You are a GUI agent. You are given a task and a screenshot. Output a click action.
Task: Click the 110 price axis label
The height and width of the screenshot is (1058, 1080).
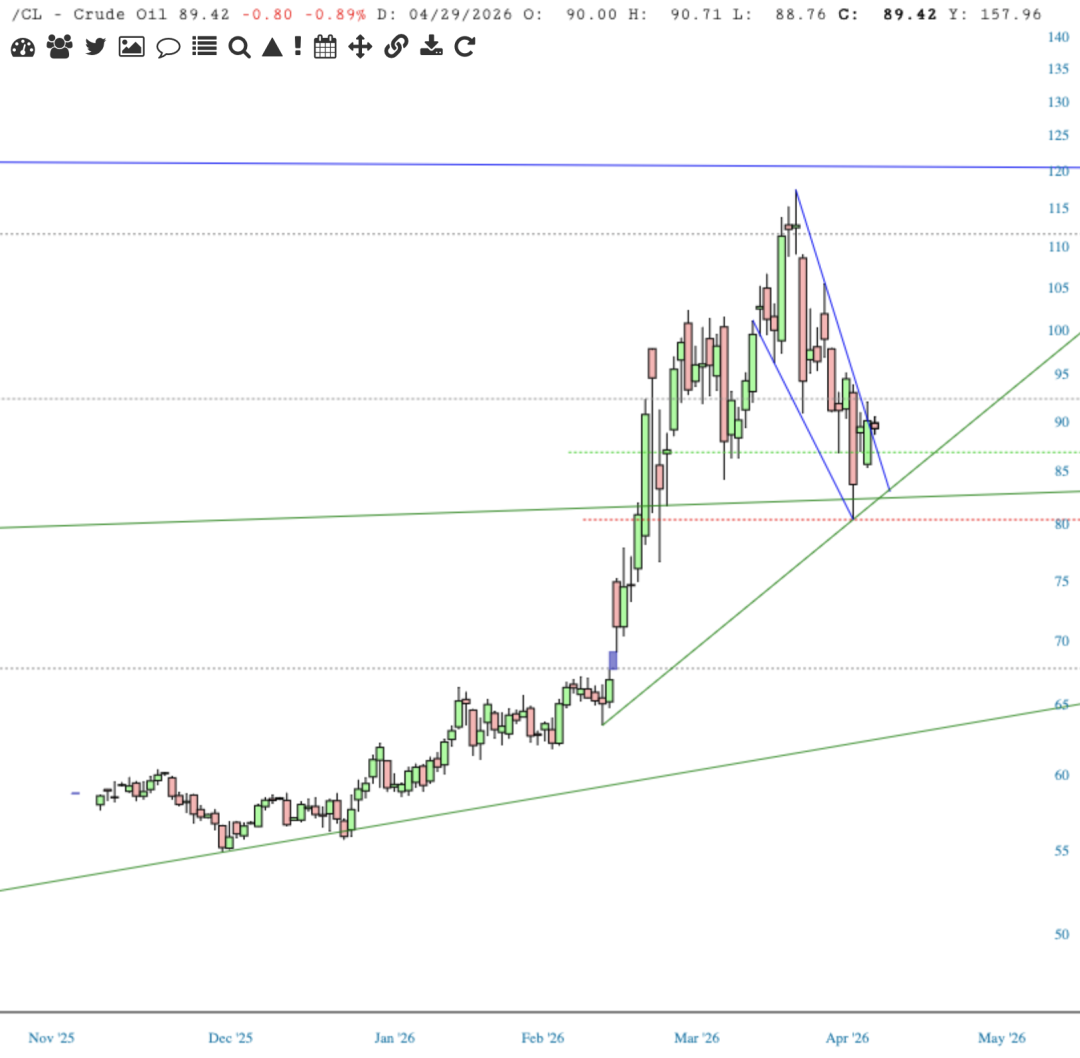1058,247
